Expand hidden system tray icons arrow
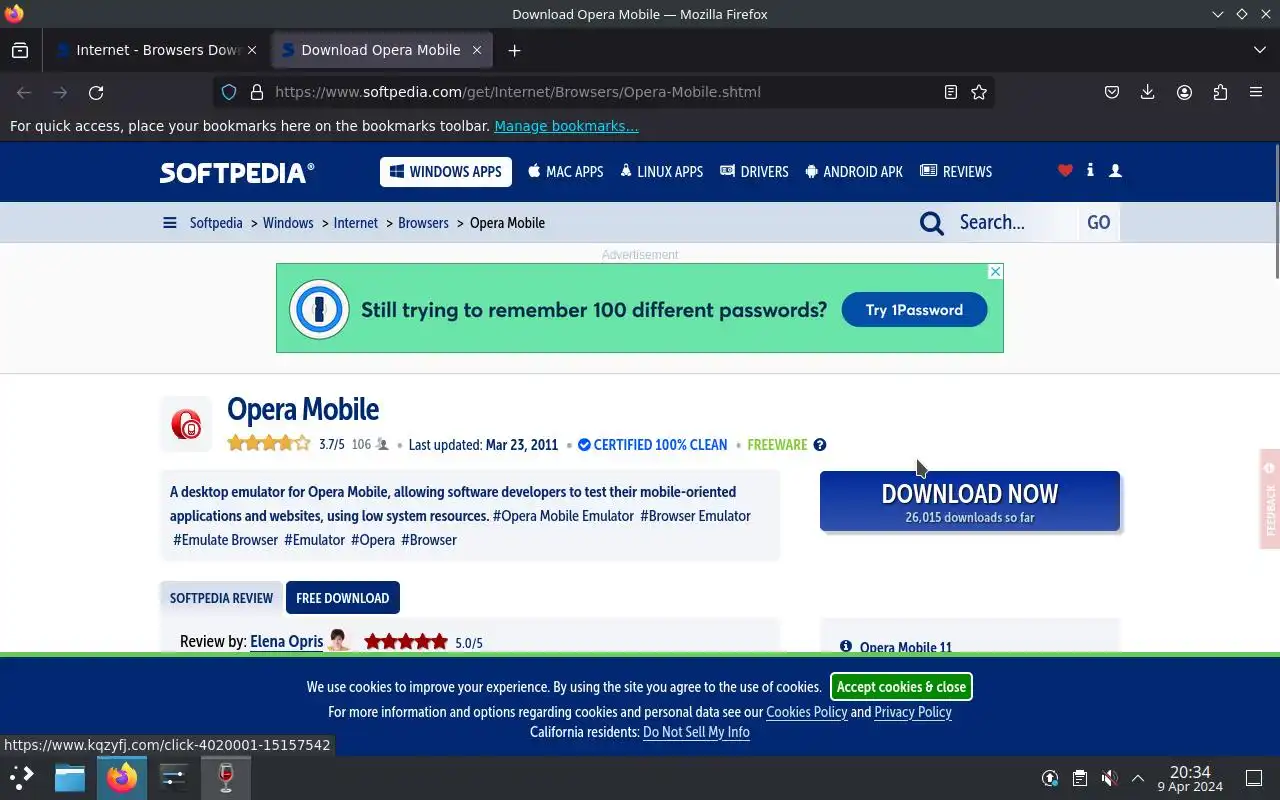This screenshot has width=1280, height=800. tap(1138, 778)
